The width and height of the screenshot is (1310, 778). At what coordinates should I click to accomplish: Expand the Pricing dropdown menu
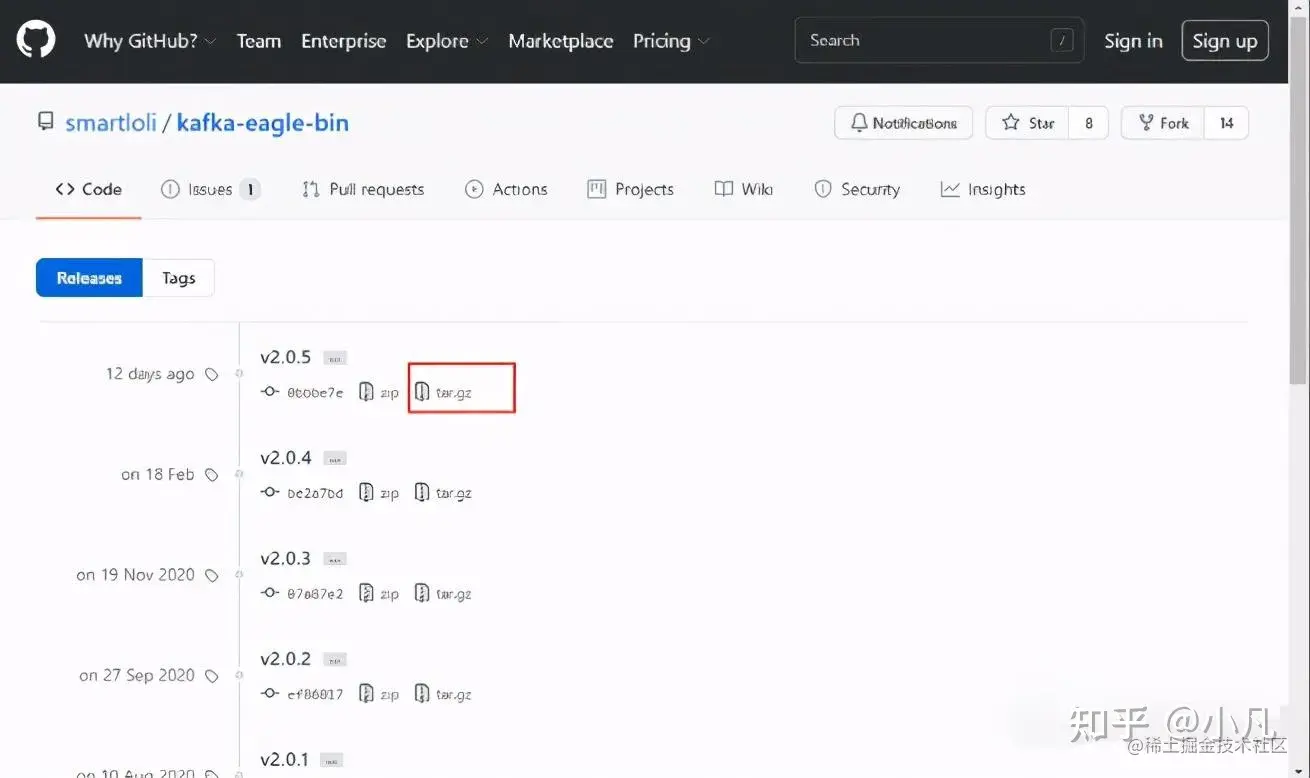(671, 41)
